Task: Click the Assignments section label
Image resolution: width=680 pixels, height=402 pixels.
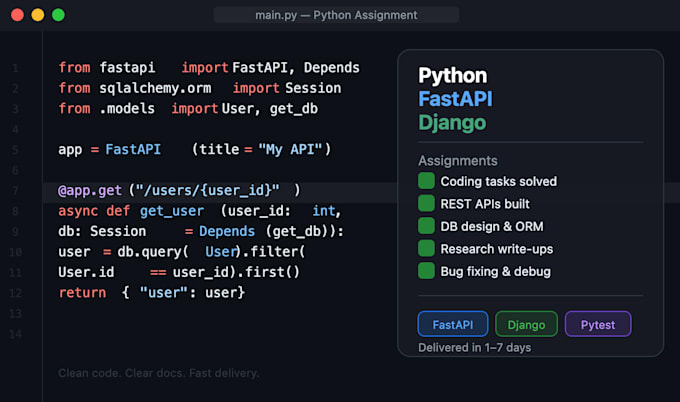Action: point(458,161)
